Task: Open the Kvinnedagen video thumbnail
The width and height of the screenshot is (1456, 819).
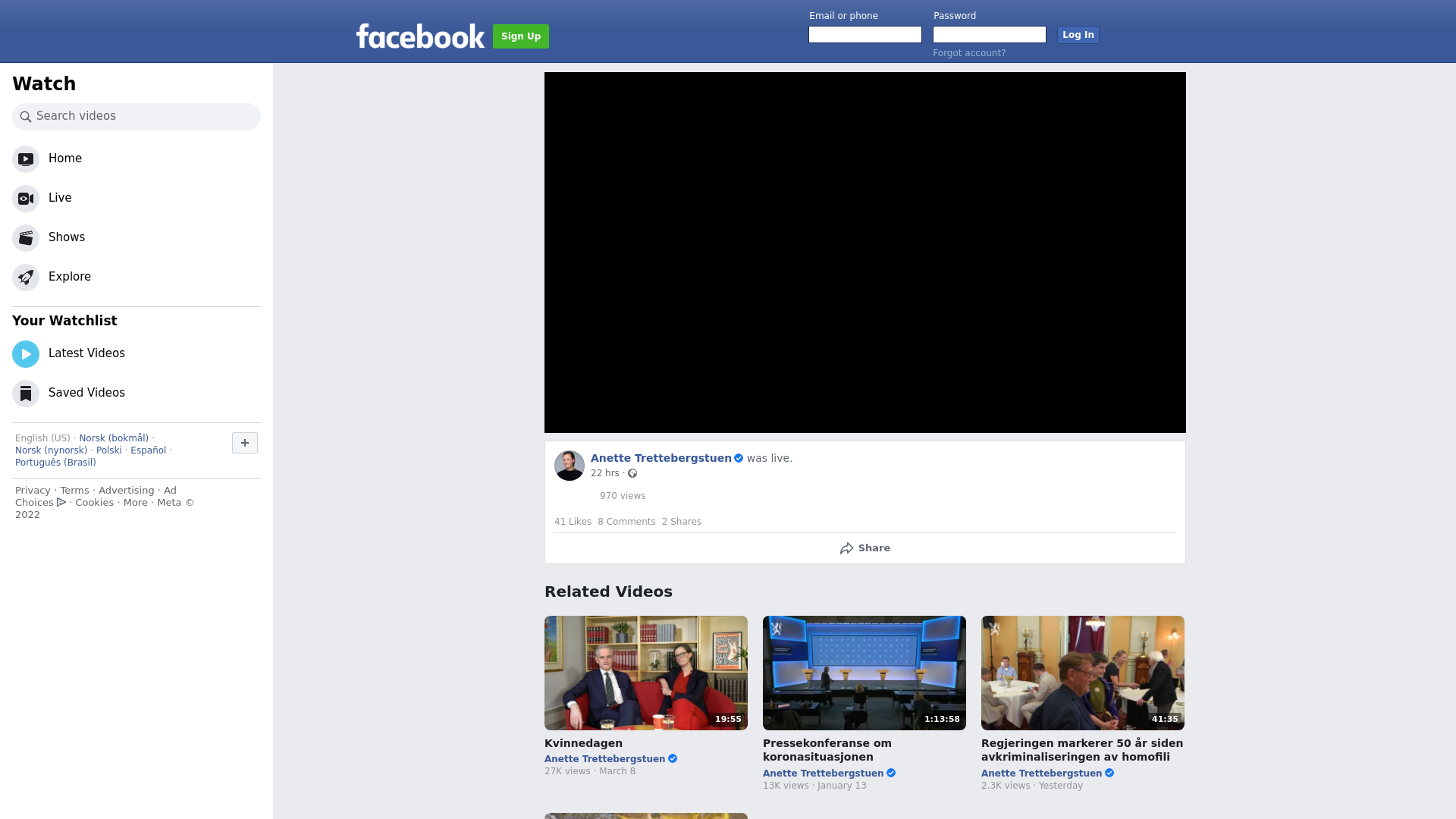Action: coord(646,673)
